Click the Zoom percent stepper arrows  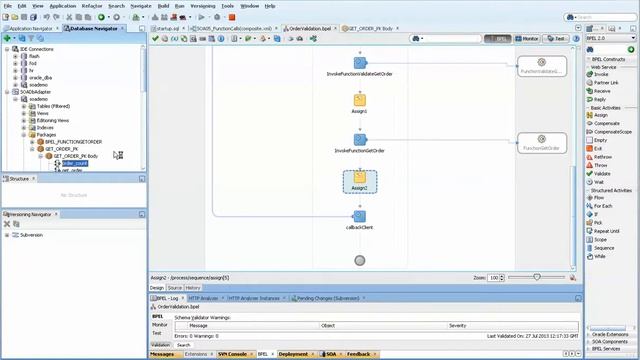502,278
